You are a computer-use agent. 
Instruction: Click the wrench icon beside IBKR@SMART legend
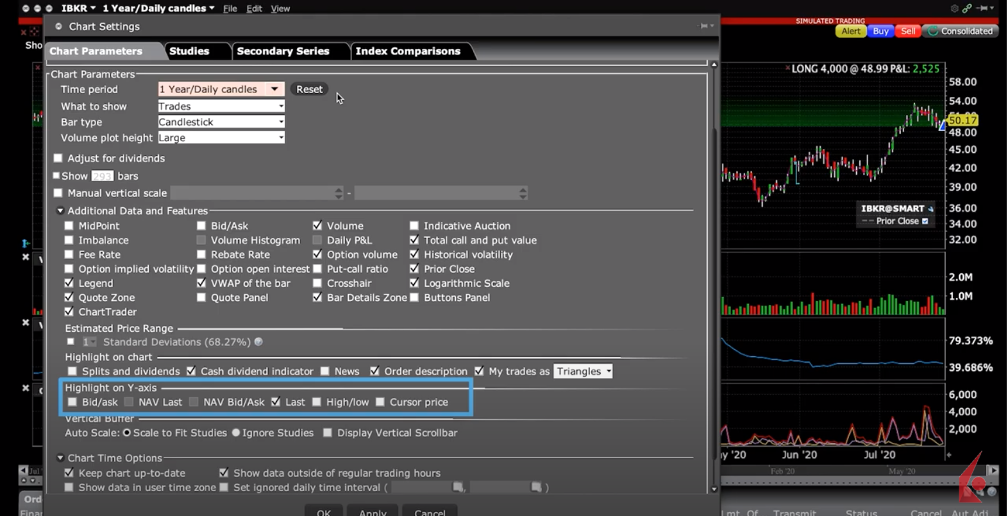coord(931,209)
